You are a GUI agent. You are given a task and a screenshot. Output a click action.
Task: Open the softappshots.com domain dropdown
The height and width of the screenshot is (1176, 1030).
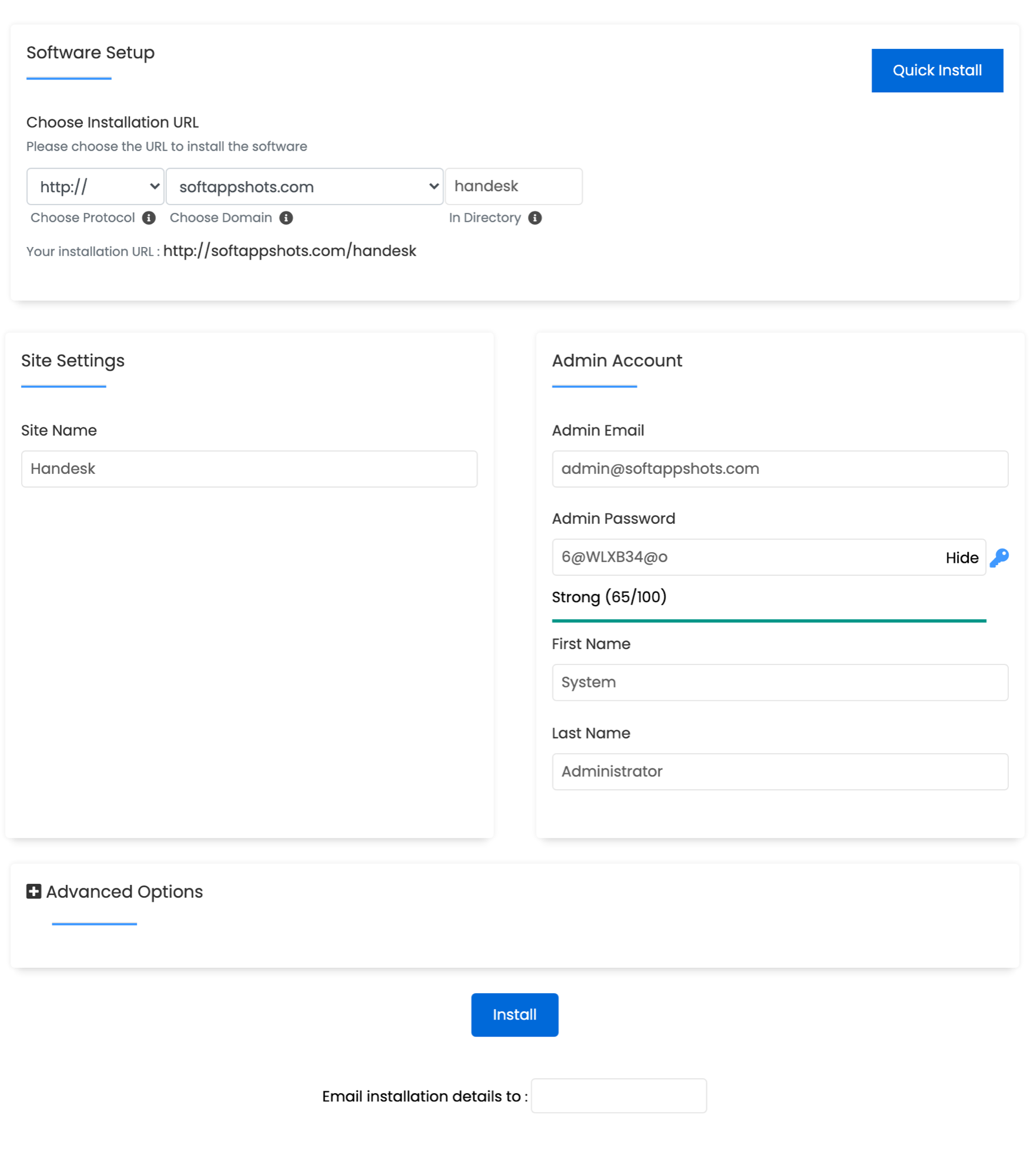click(304, 186)
